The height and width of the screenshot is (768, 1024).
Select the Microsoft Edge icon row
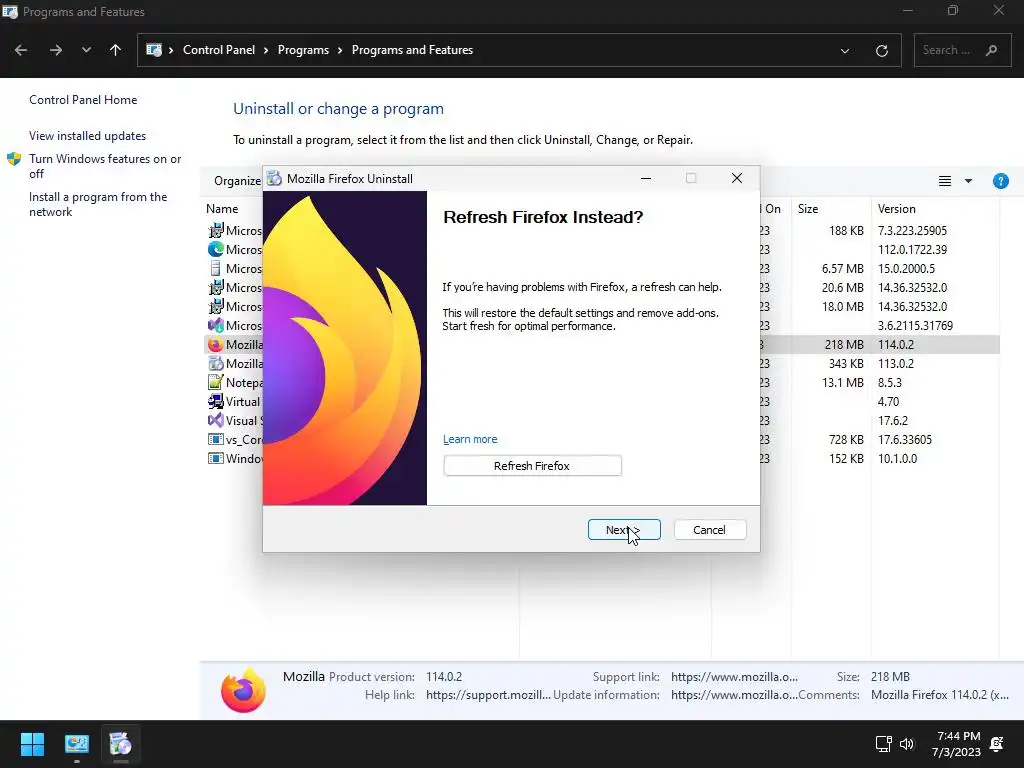[x=216, y=249]
